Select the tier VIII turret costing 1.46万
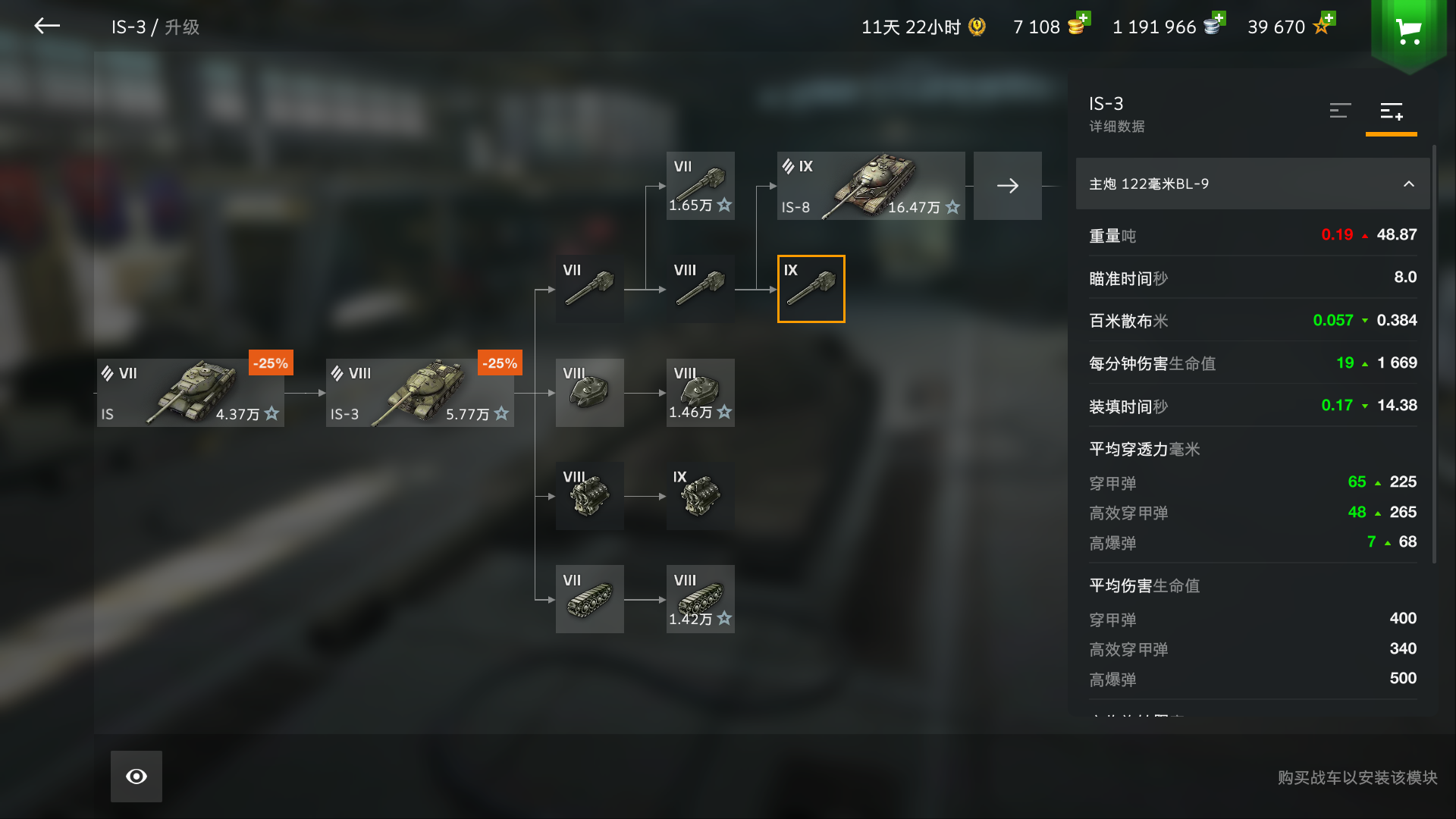This screenshot has height=819, width=1456. (x=700, y=393)
